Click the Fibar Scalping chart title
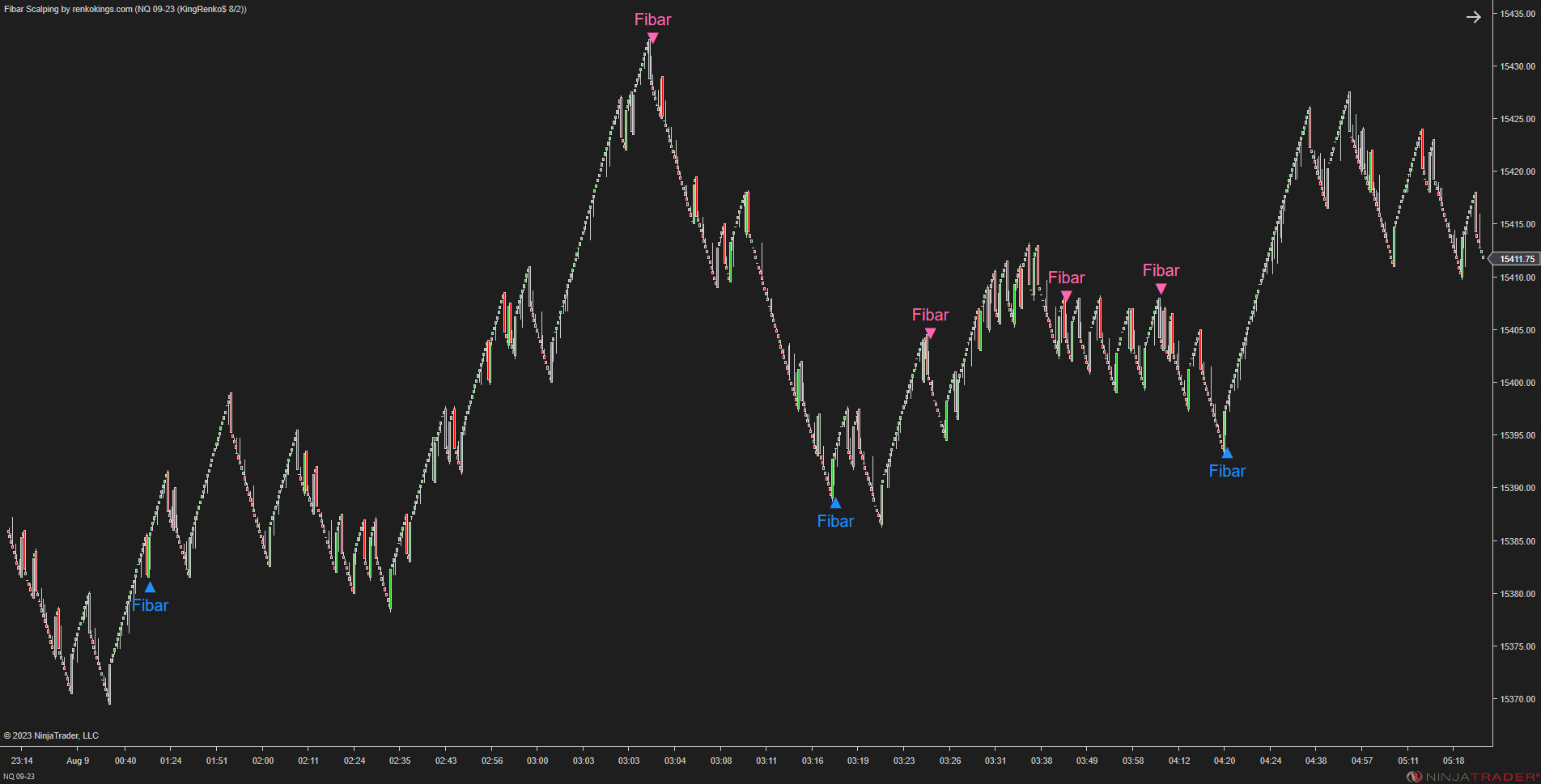The height and width of the screenshot is (784, 1541). tap(32, 8)
